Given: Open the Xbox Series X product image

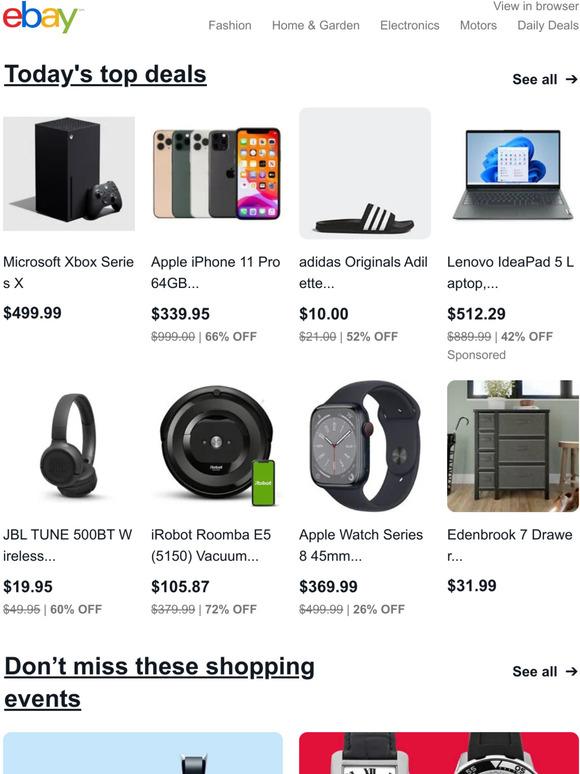Looking at the screenshot, I should pyautogui.click(x=69, y=173).
